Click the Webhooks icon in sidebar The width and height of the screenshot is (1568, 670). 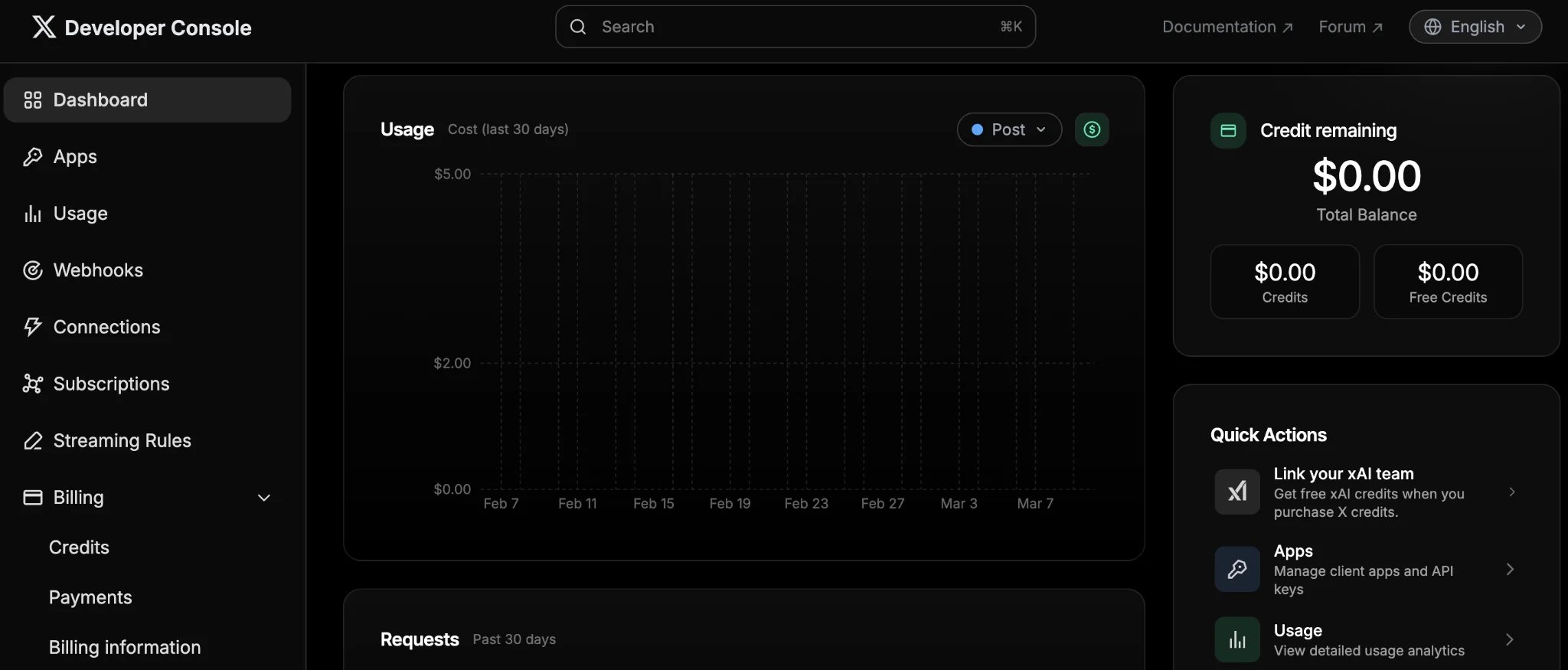point(32,270)
